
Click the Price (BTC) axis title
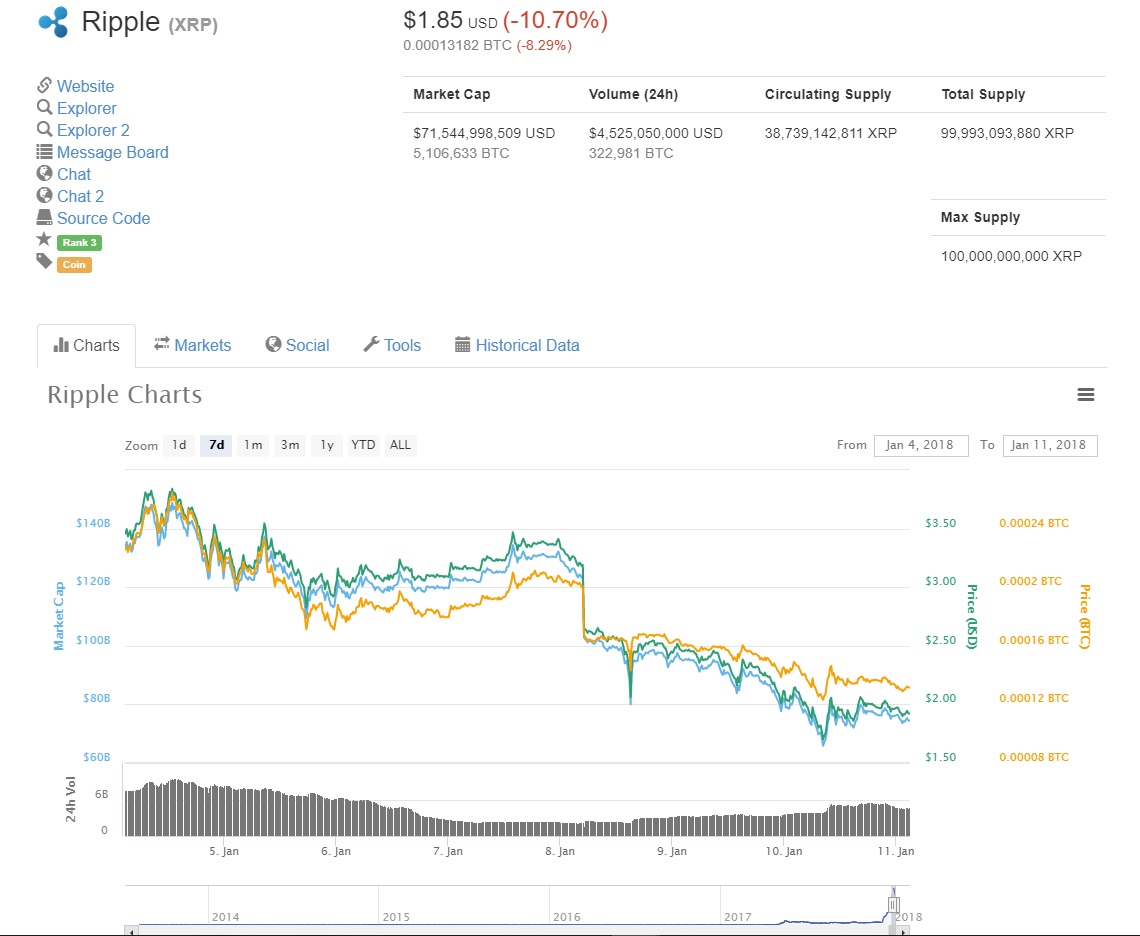pyautogui.click(x=1085, y=617)
